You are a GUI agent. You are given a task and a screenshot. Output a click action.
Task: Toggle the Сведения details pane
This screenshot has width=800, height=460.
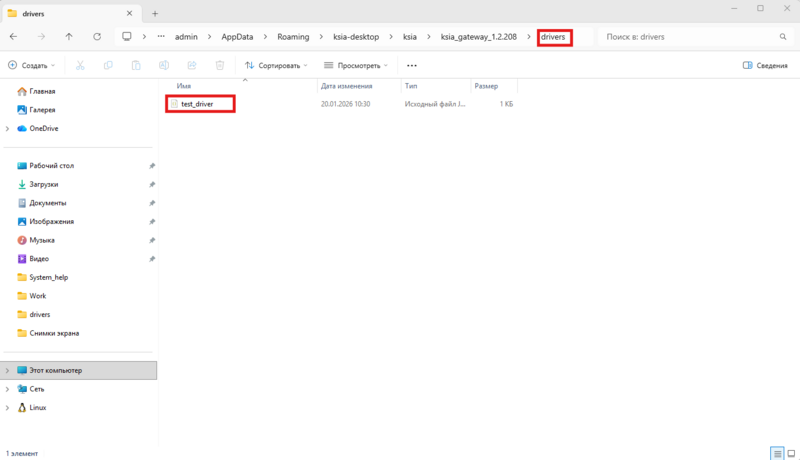point(765,65)
